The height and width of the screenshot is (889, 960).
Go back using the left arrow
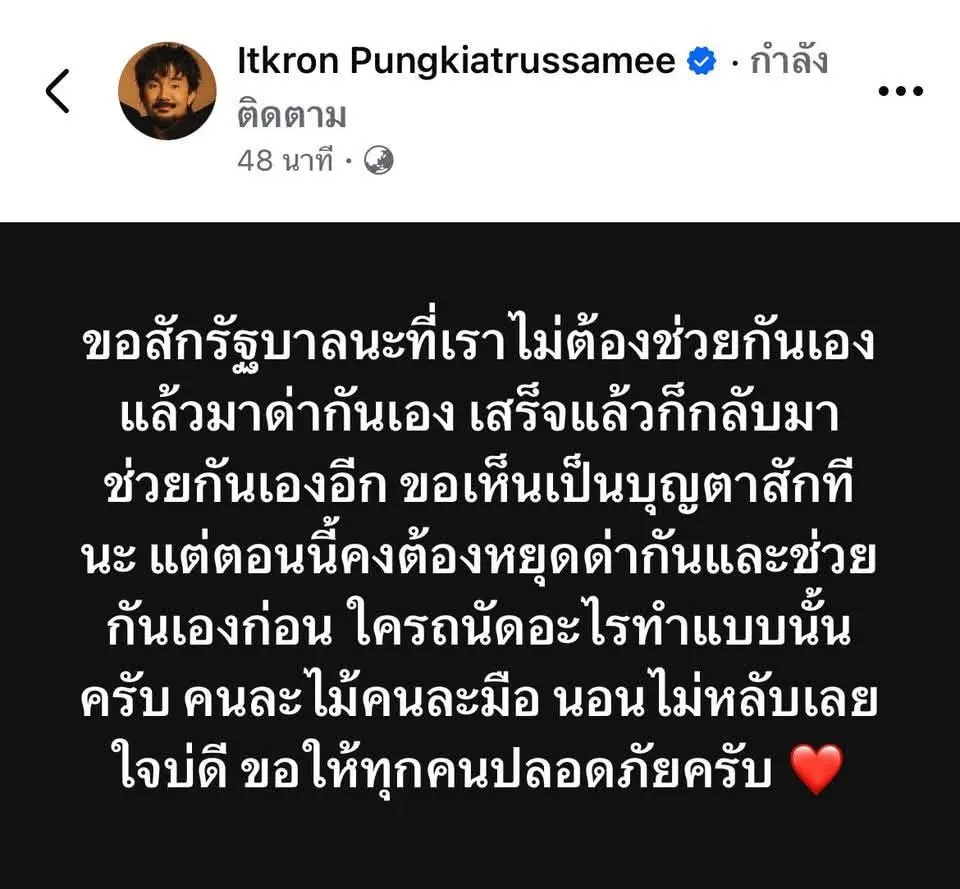58,91
